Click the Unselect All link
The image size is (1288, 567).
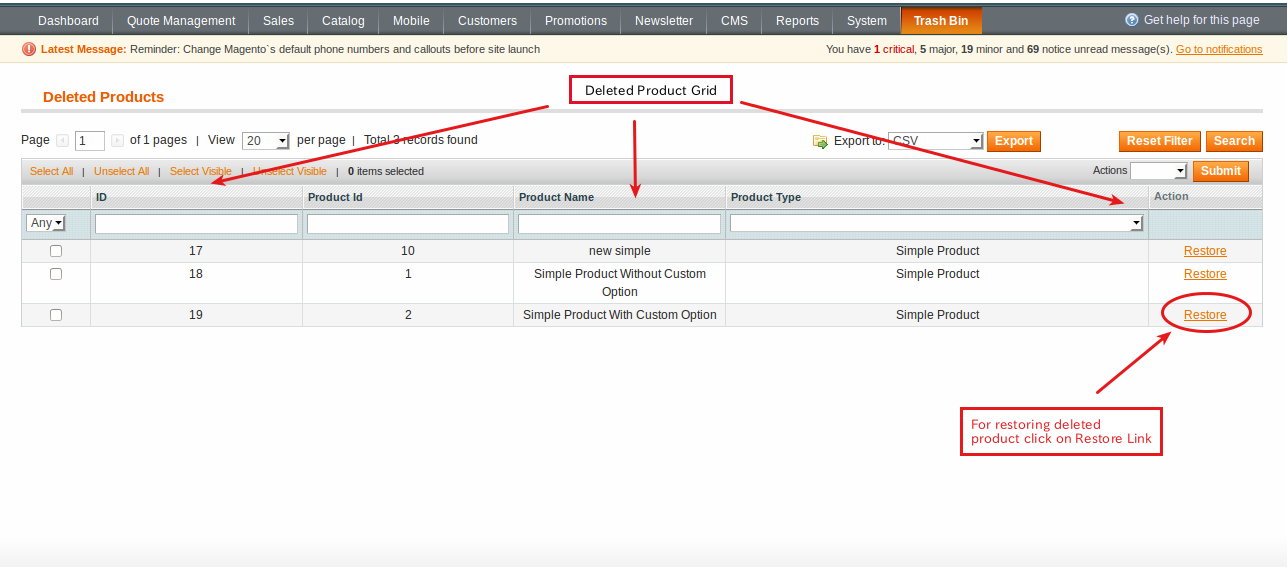[122, 171]
